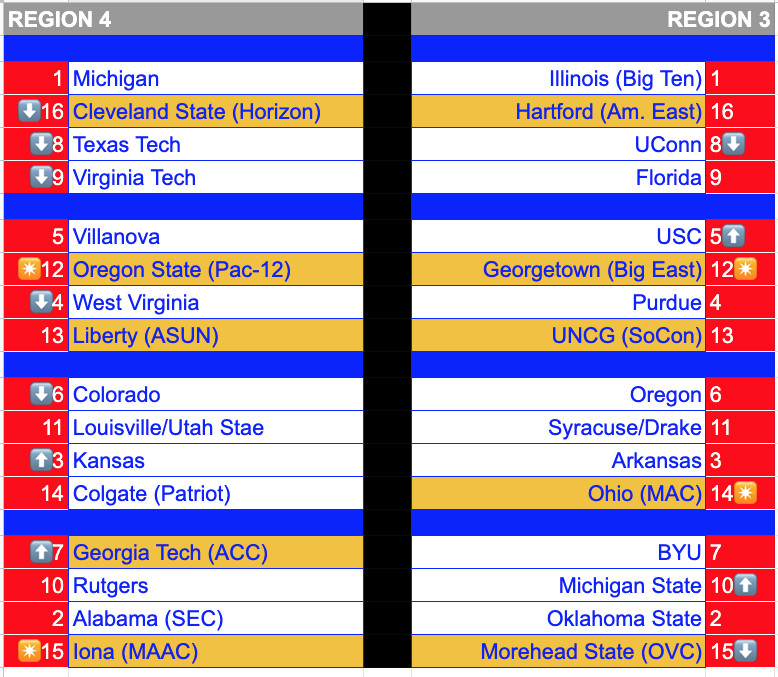This screenshot has height=677, width=778.
Task: Select the Alabama (SEC) cell
Action: (216, 618)
